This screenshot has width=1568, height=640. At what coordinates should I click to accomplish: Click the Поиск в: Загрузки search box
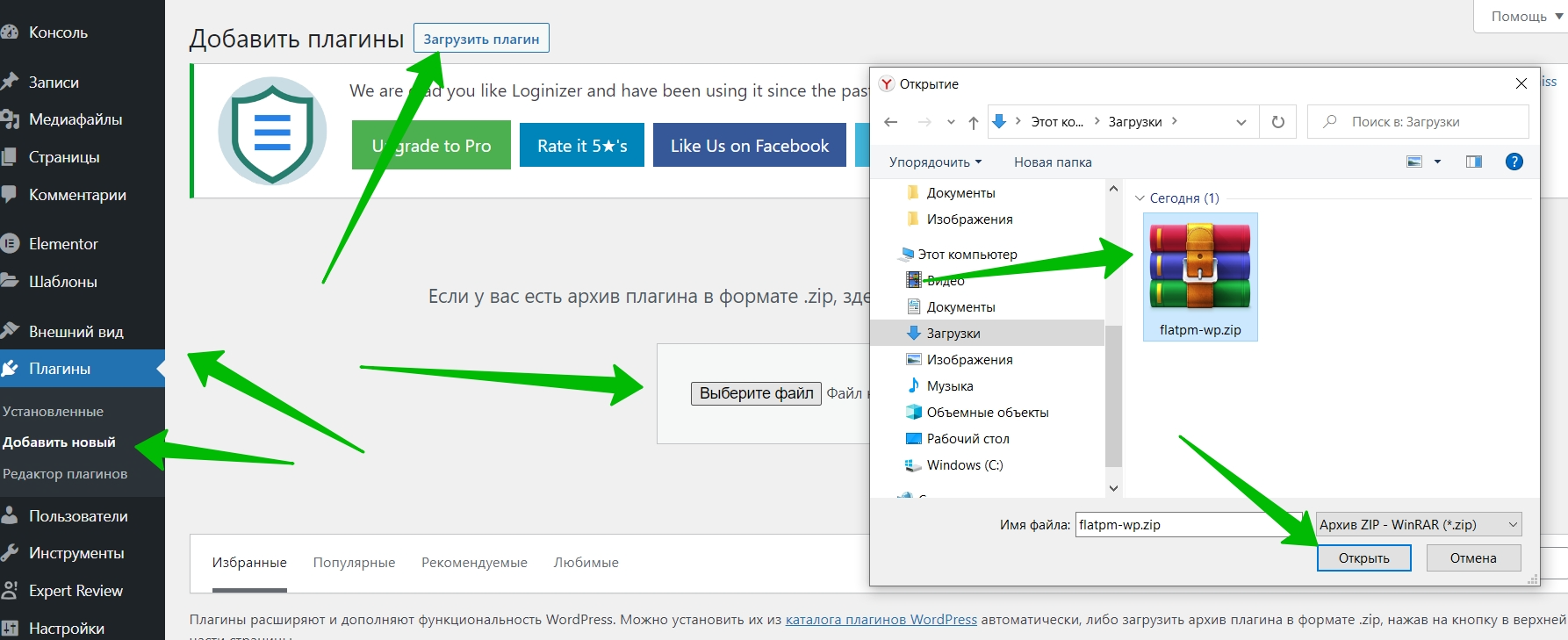pos(1418,122)
